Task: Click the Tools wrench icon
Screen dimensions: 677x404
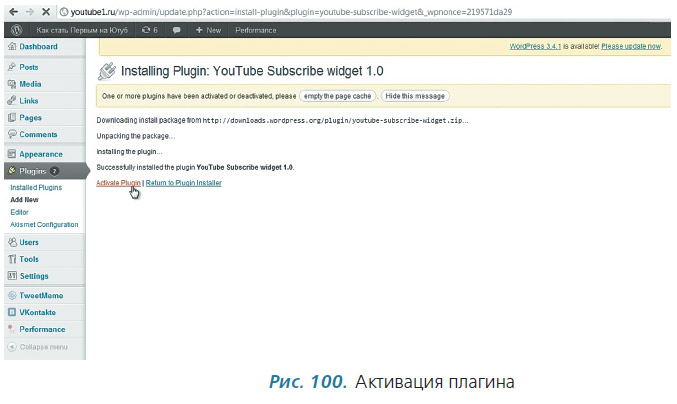Action: tap(12, 259)
